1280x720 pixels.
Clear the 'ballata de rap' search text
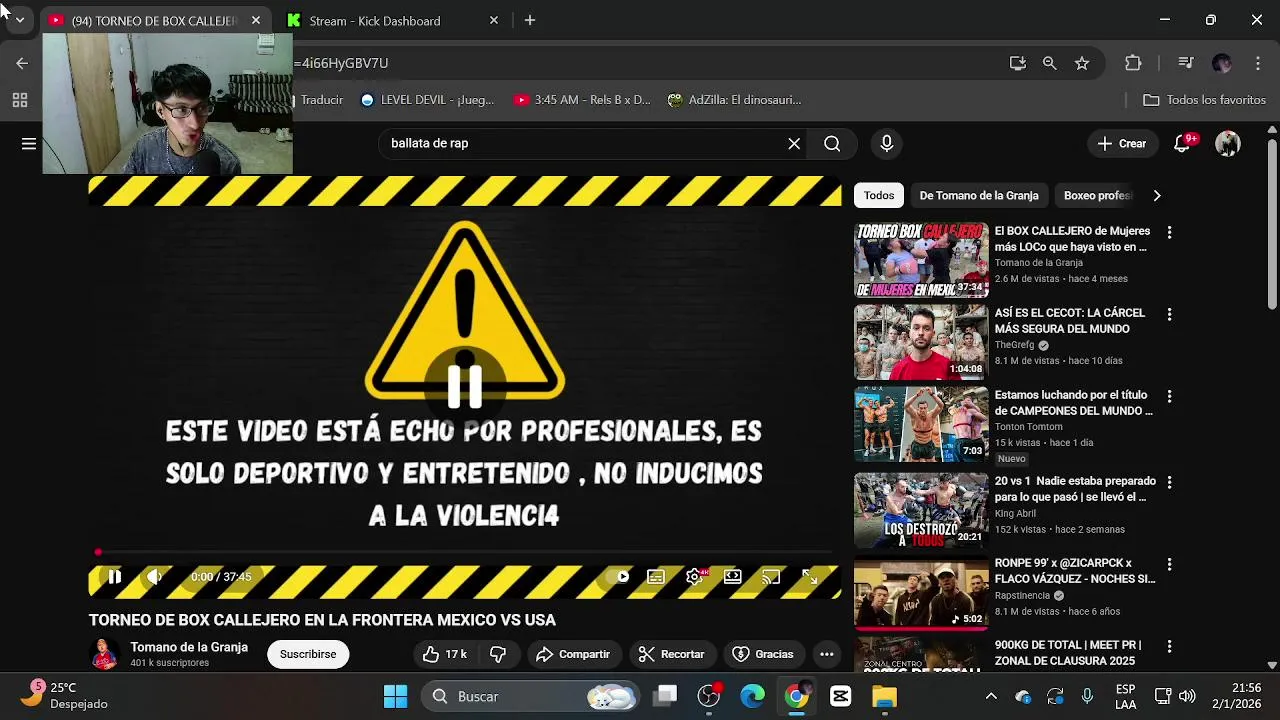[x=794, y=143]
